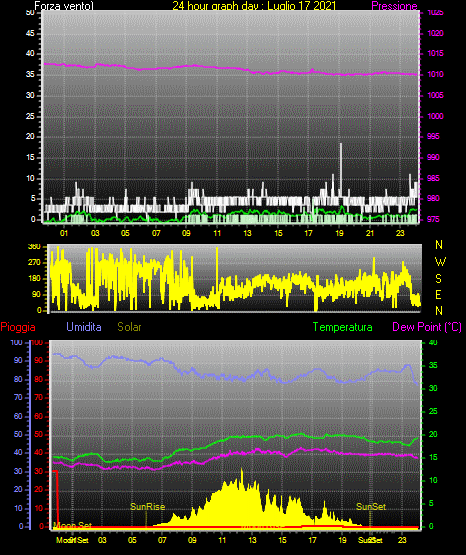Click the 'Moon Set' label inside lower chart
Viewport: 466px width, 555px height.
tap(73, 525)
